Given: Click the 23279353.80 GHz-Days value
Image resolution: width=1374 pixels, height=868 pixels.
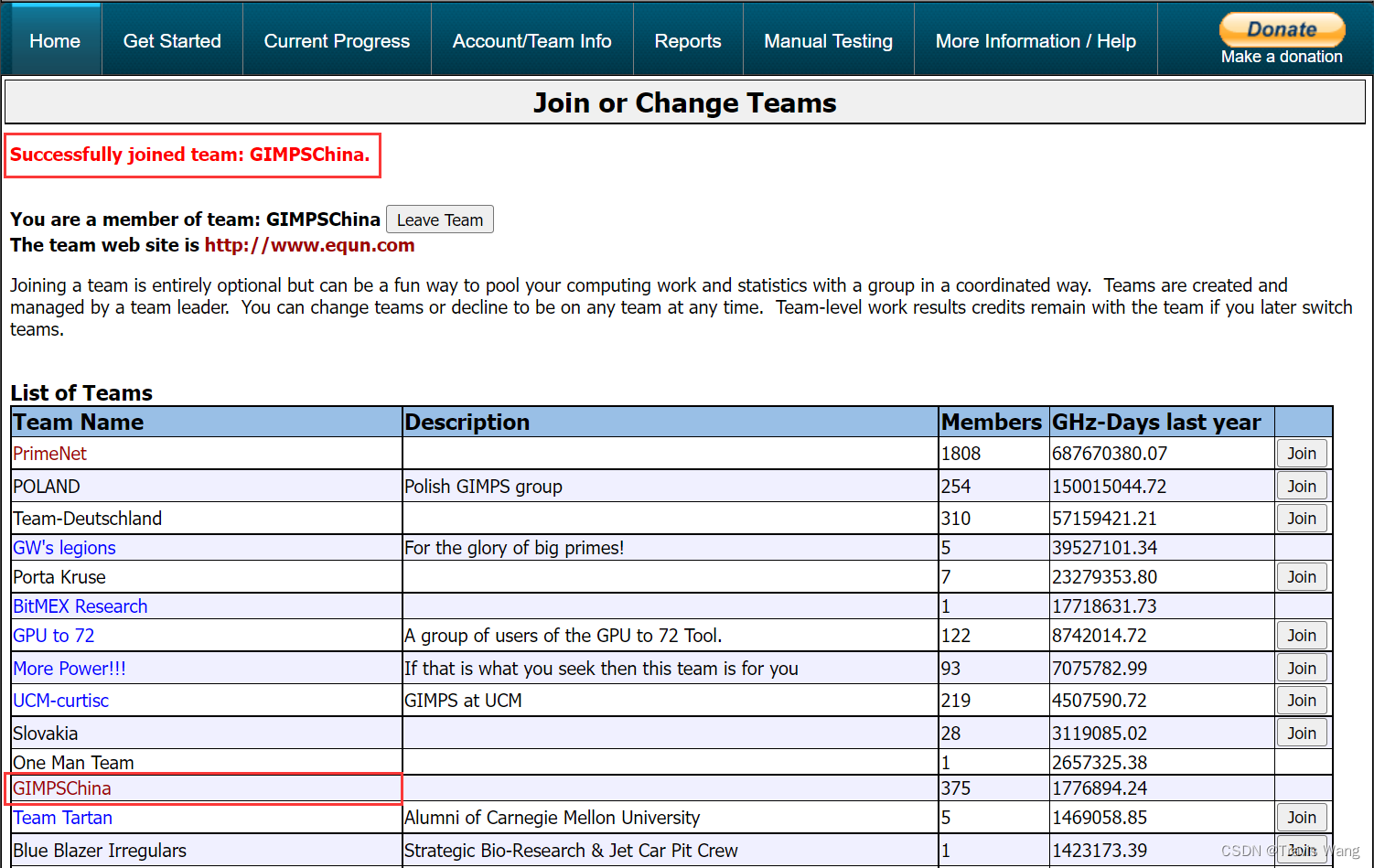Looking at the screenshot, I should tap(1104, 577).
